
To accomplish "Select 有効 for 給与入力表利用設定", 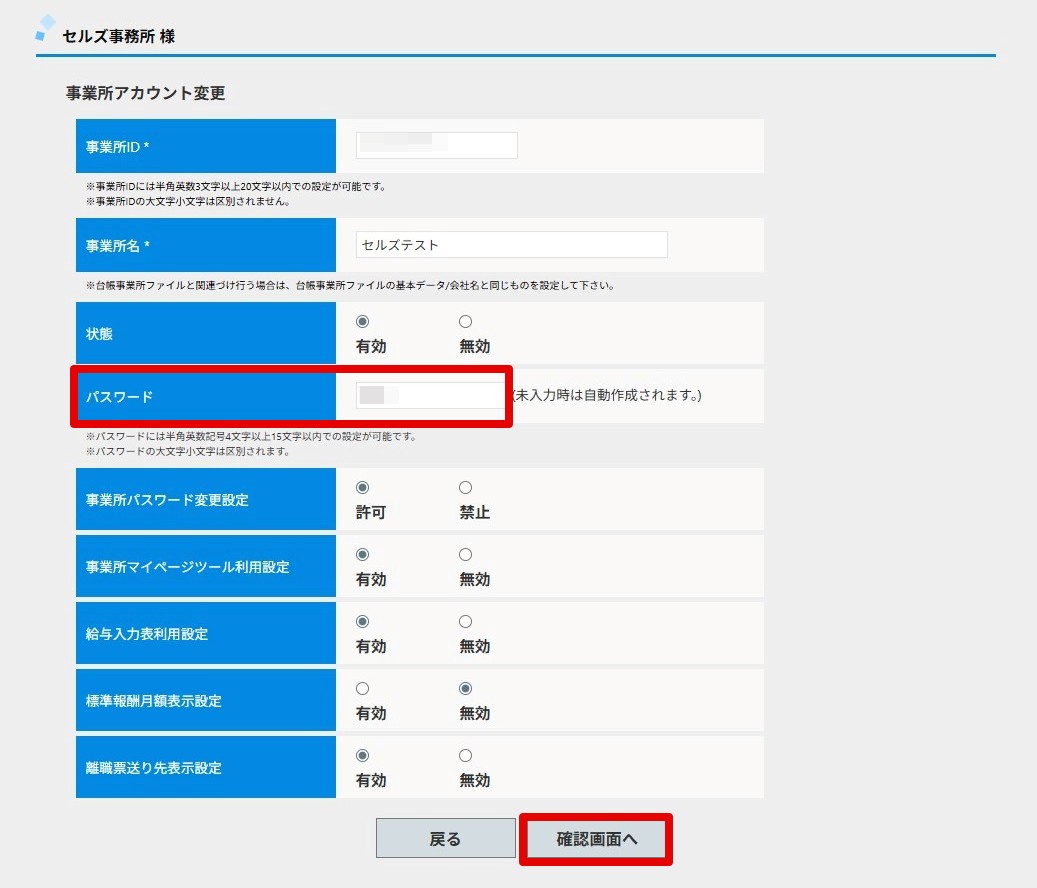I will [362, 622].
